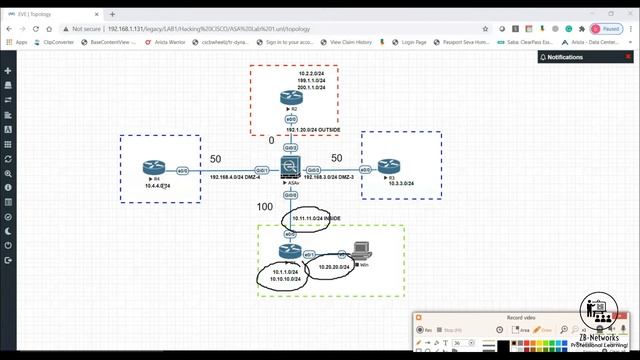The height and width of the screenshot is (360, 640).
Task: Open More actions grid icon in sidebar
Action: [8, 144]
